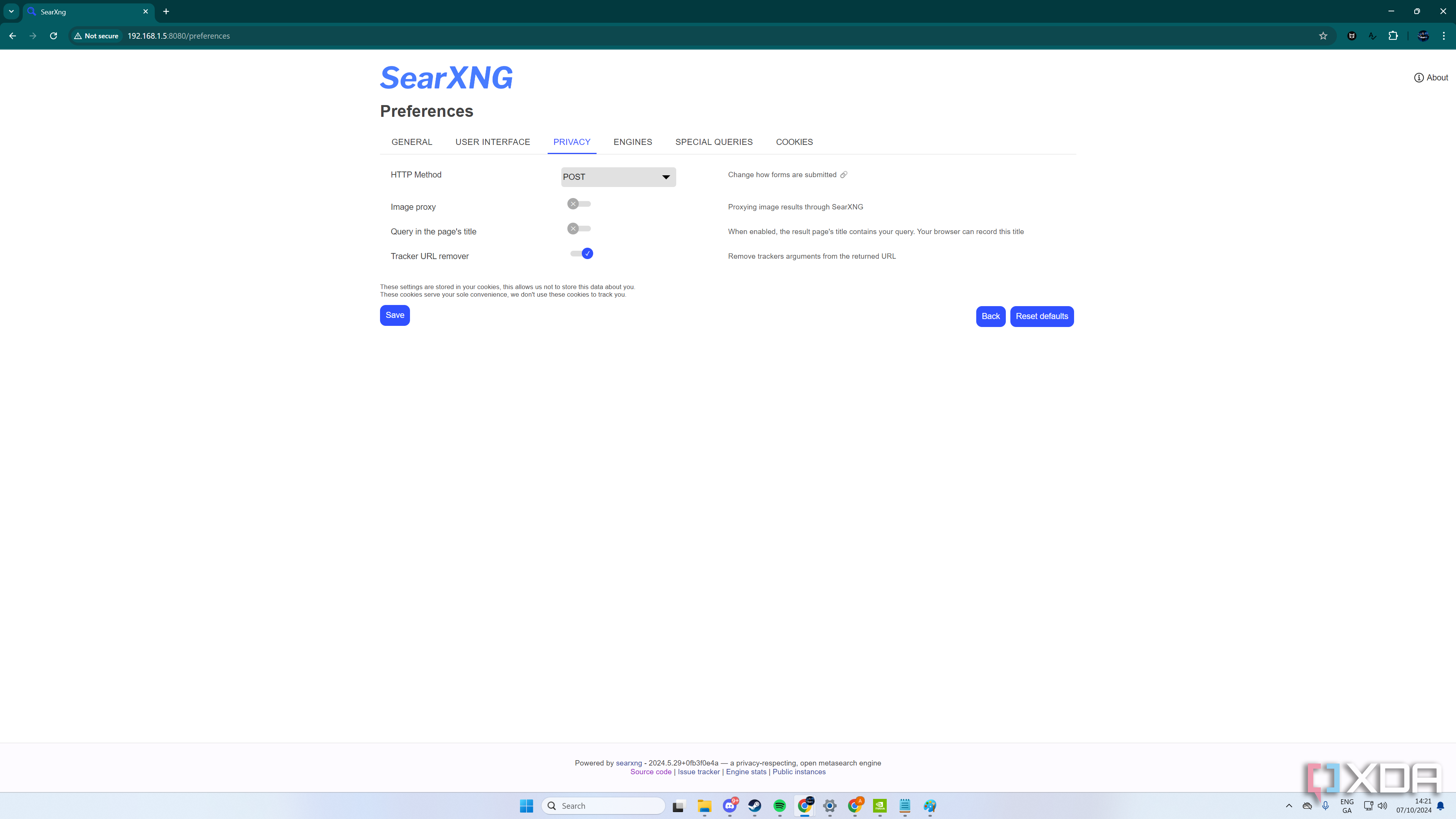
Task: Open the NVIDIA app from taskbar
Action: pos(880,806)
